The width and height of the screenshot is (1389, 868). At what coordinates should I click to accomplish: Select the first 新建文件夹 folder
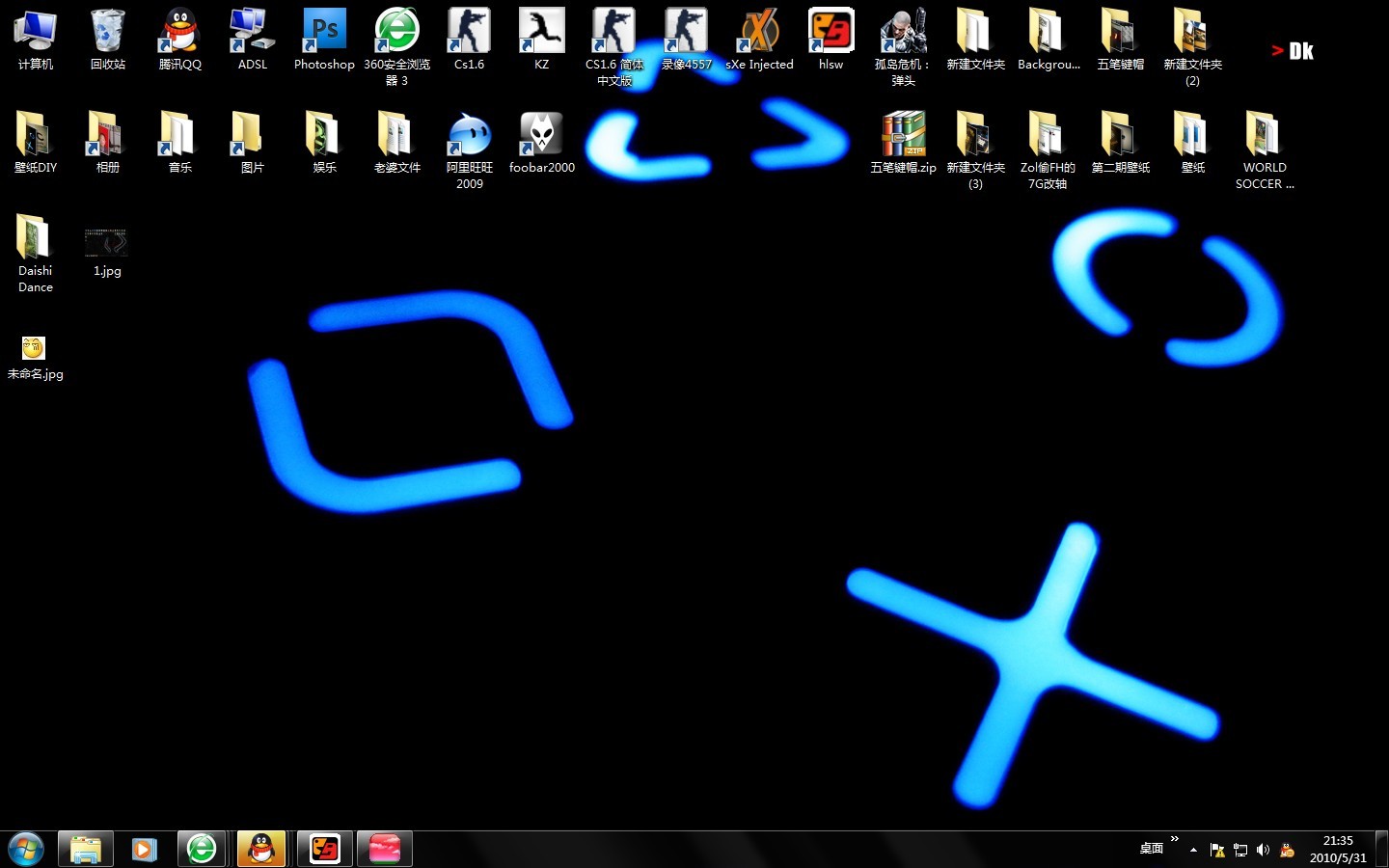pyautogui.click(x=975, y=40)
